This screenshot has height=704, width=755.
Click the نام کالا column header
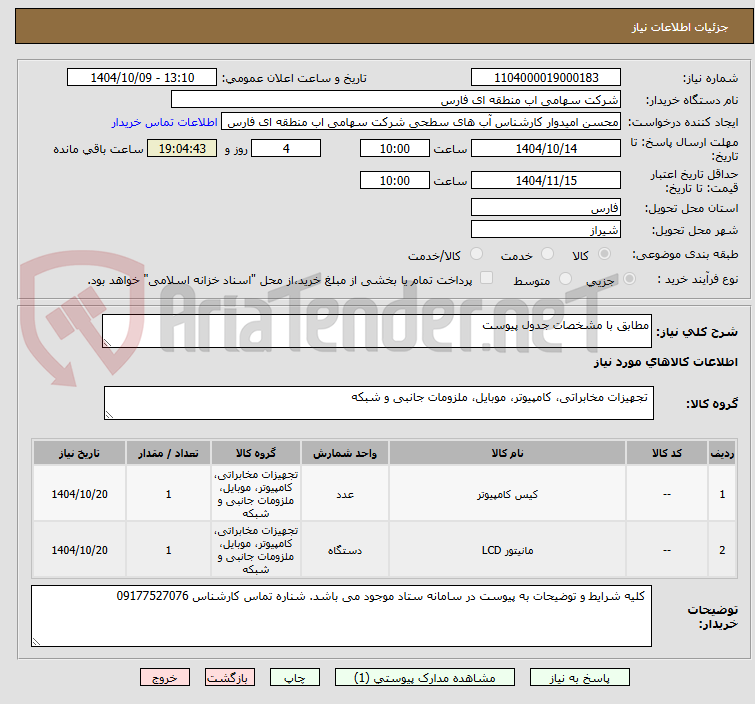pos(507,453)
